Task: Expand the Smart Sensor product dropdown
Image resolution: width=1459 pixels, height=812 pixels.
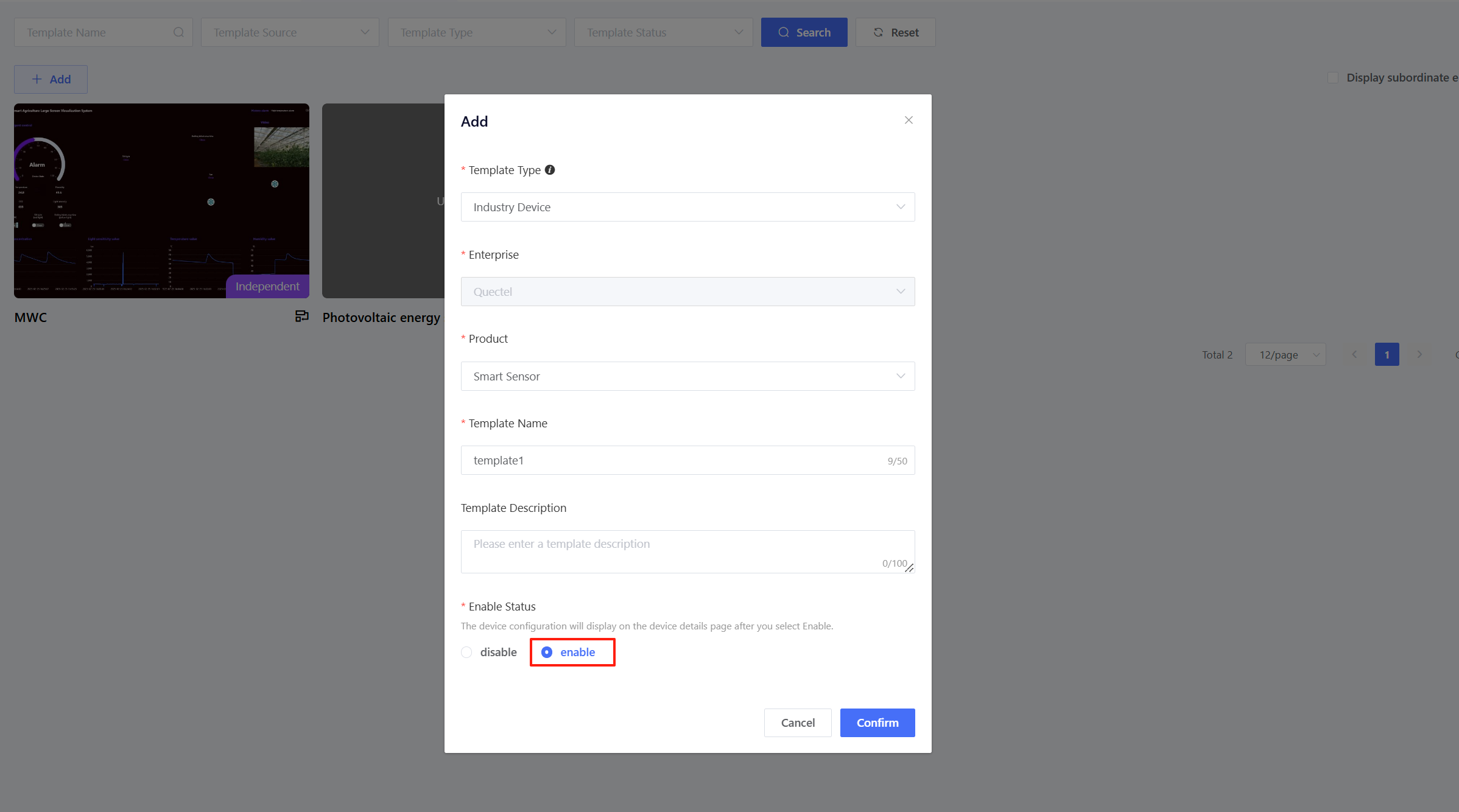Action: click(x=687, y=376)
